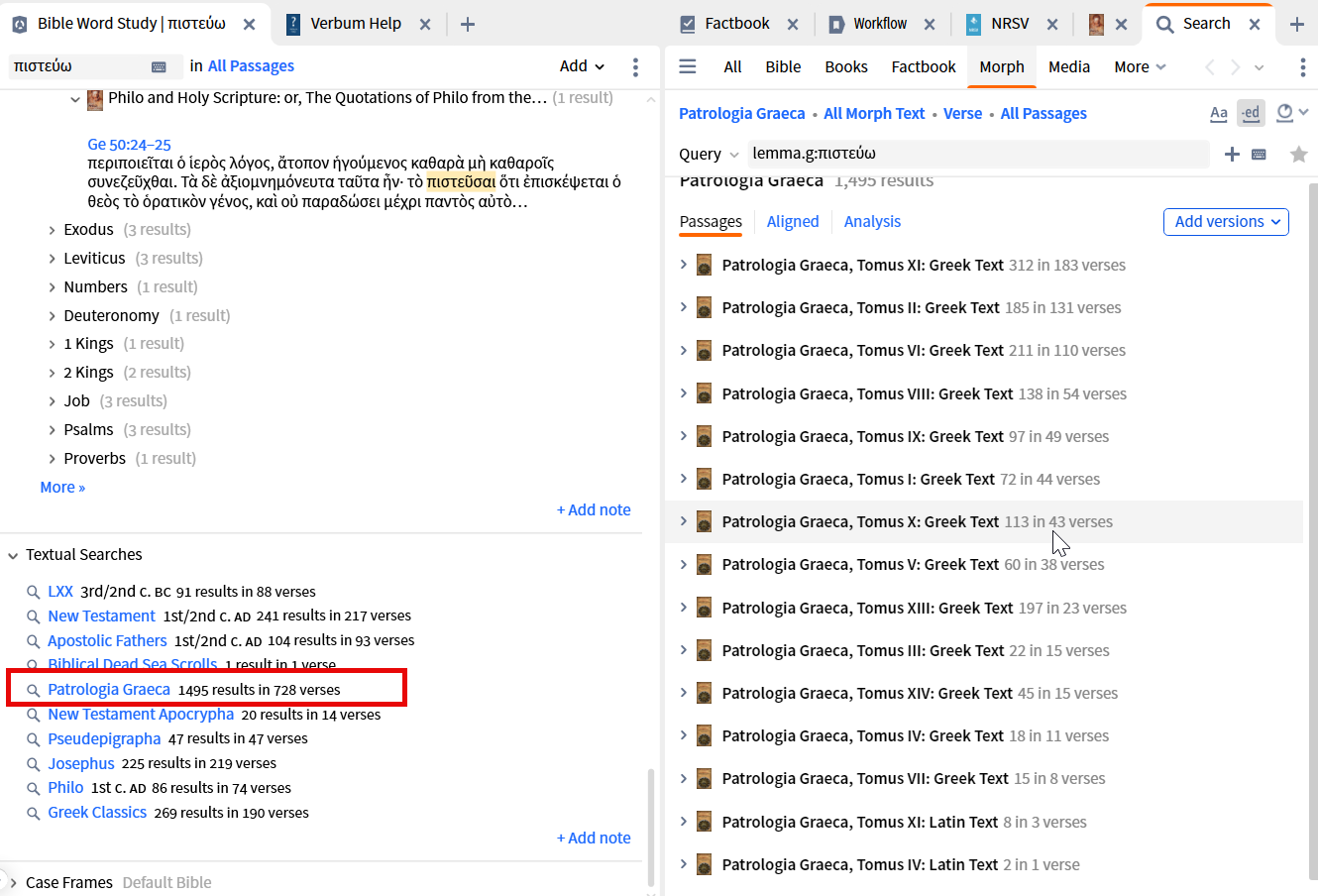Switch to the Verbum Help tab
1318x896 pixels.
pyautogui.click(x=356, y=24)
